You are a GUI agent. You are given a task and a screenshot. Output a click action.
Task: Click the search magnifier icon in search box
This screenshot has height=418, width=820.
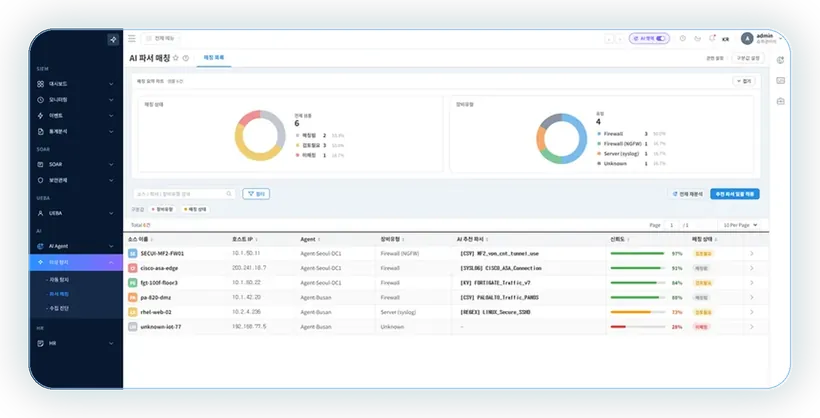pyautogui.click(x=229, y=194)
